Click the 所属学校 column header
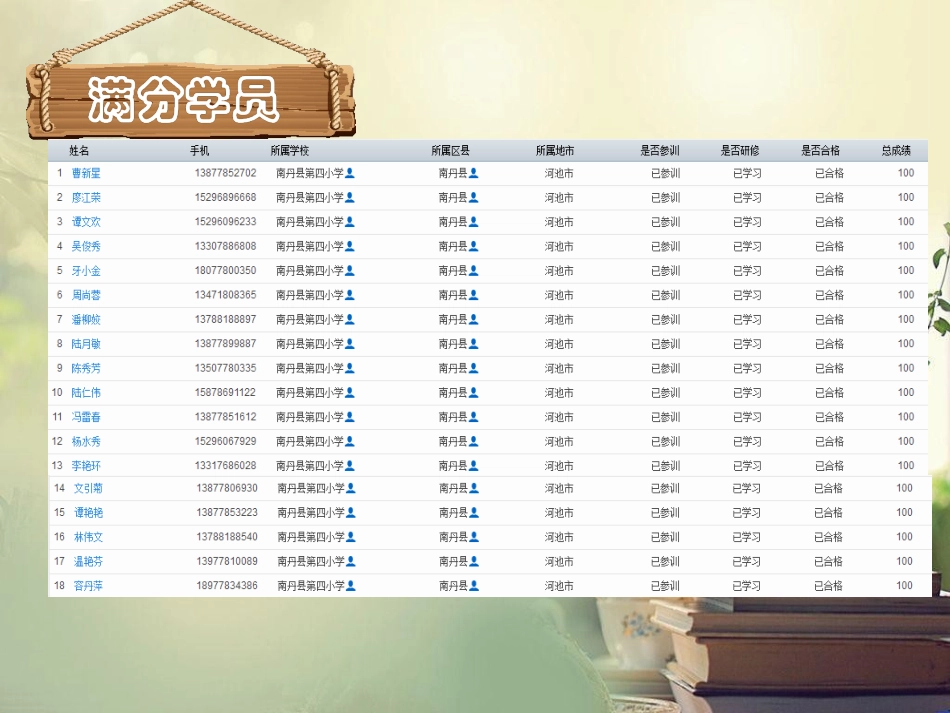Viewport: 950px width, 713px height. (x=290, y=150)
